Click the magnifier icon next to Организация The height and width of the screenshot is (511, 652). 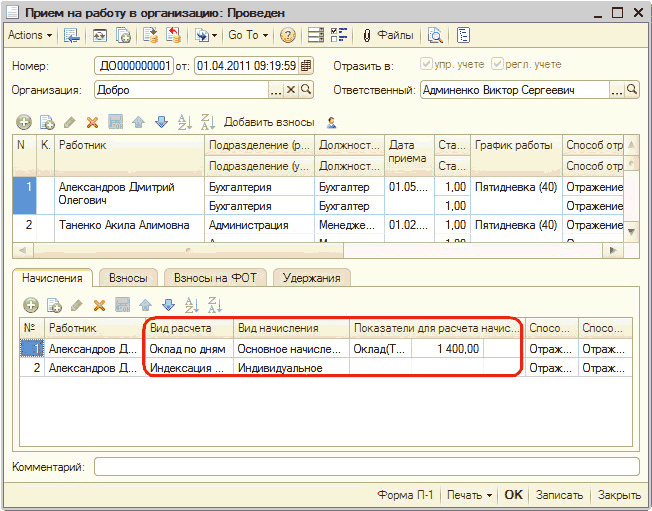(x=306, y=90)
